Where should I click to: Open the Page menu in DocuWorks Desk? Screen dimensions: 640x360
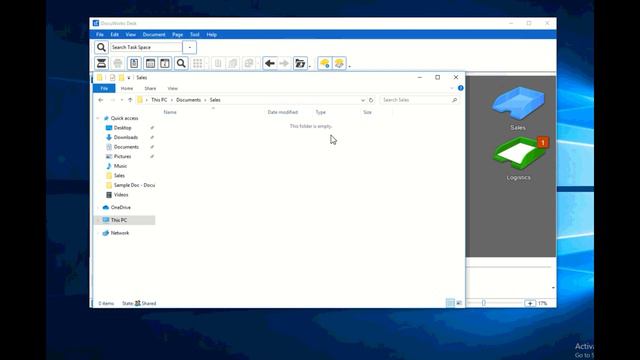[178, 35]
